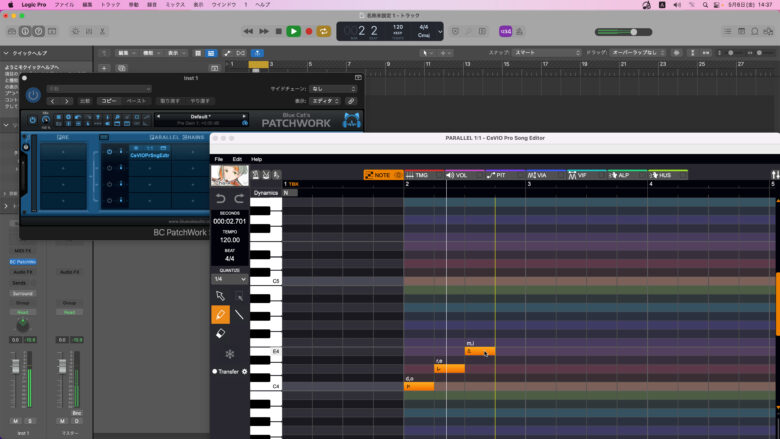Click the snowflake freeze icon in CeVIO
This screenshot has width=780, height=439.
[229, 354]
